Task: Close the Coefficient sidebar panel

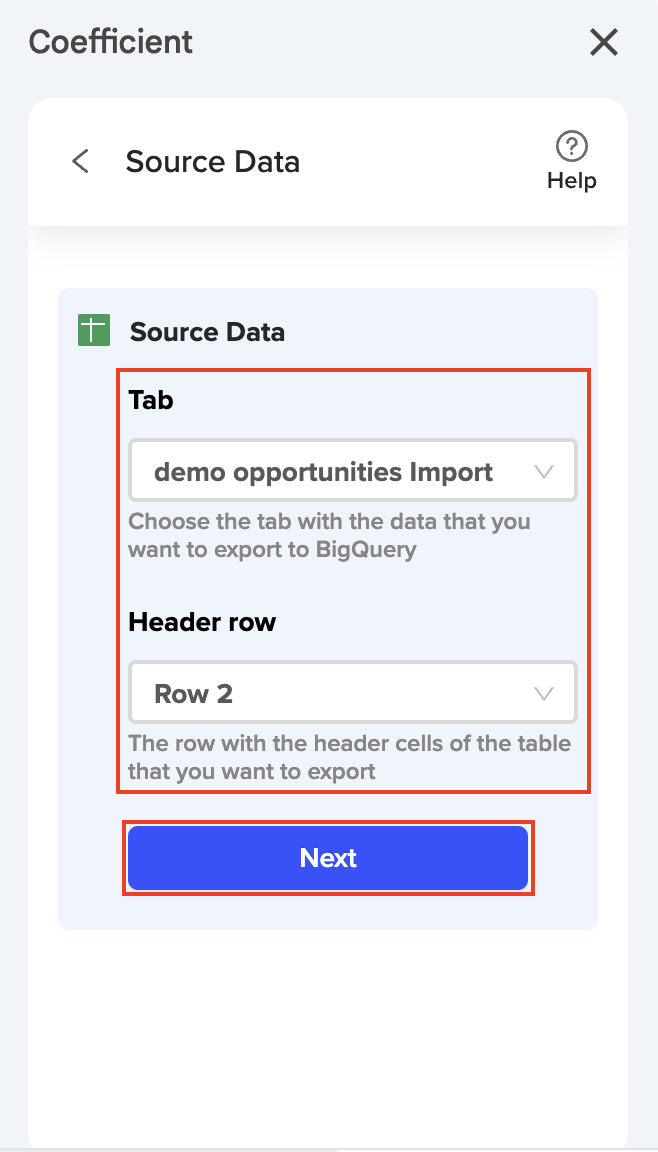Action: pos(604,42)
